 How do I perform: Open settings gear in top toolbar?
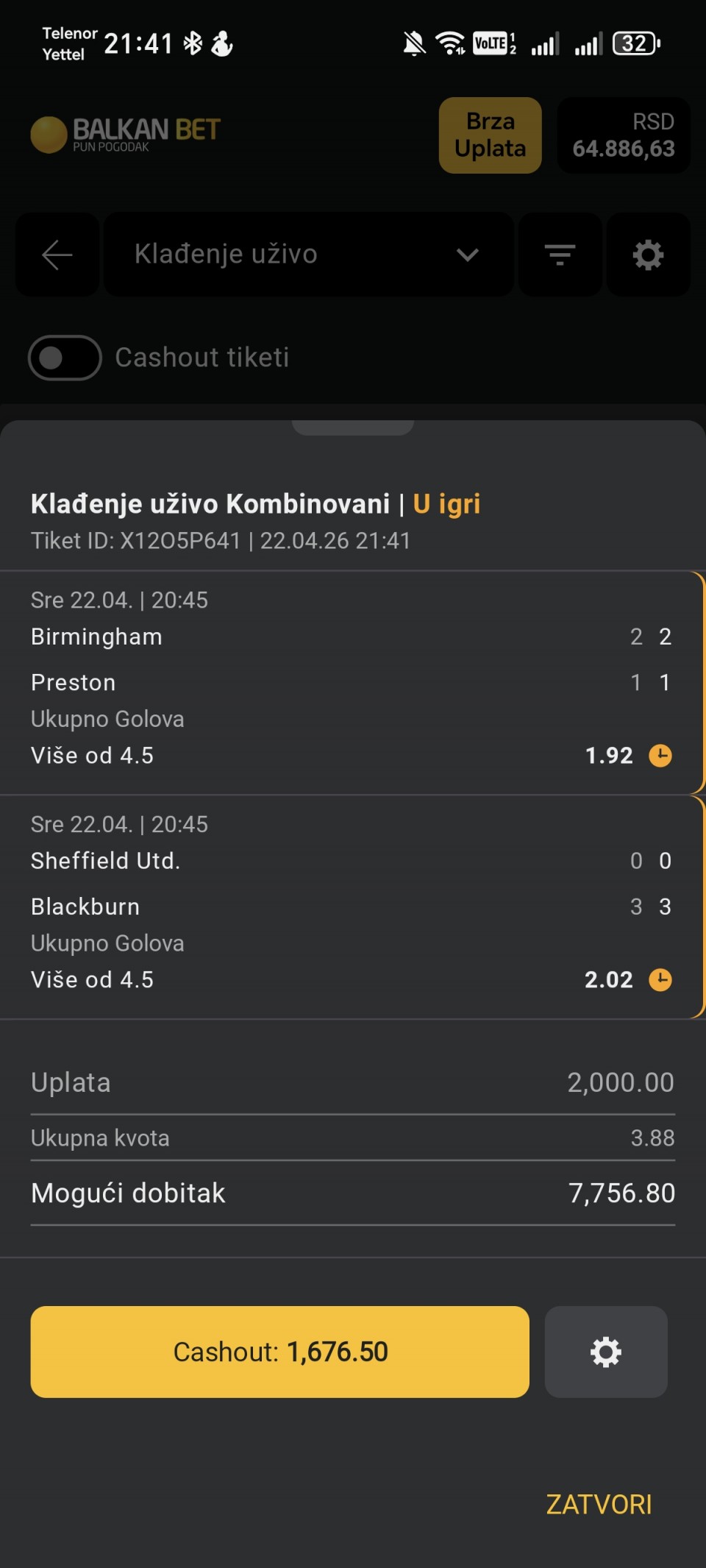pyautogui.click(x=648, y=255)
